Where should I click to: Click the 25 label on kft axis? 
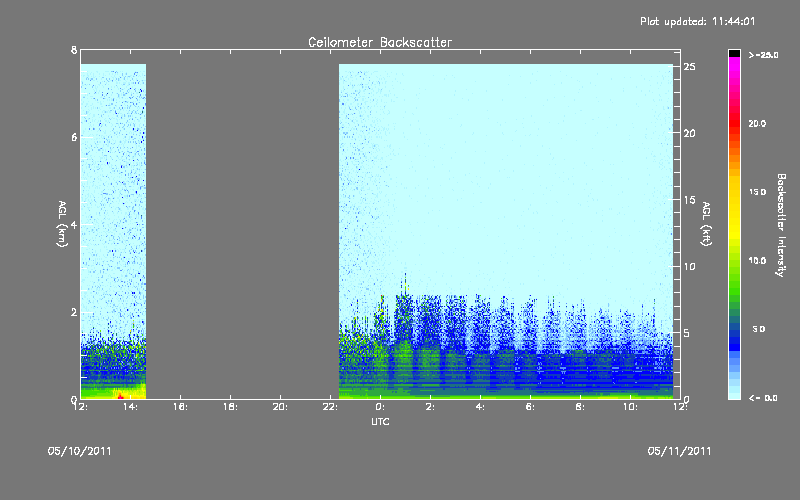[690, 66]
